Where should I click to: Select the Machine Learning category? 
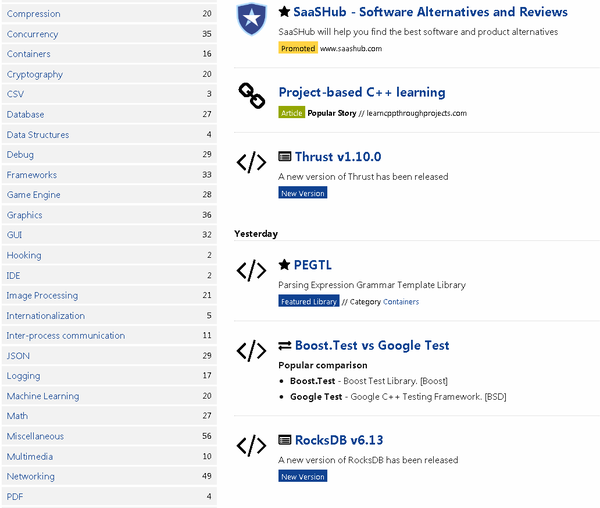[109, 396]
